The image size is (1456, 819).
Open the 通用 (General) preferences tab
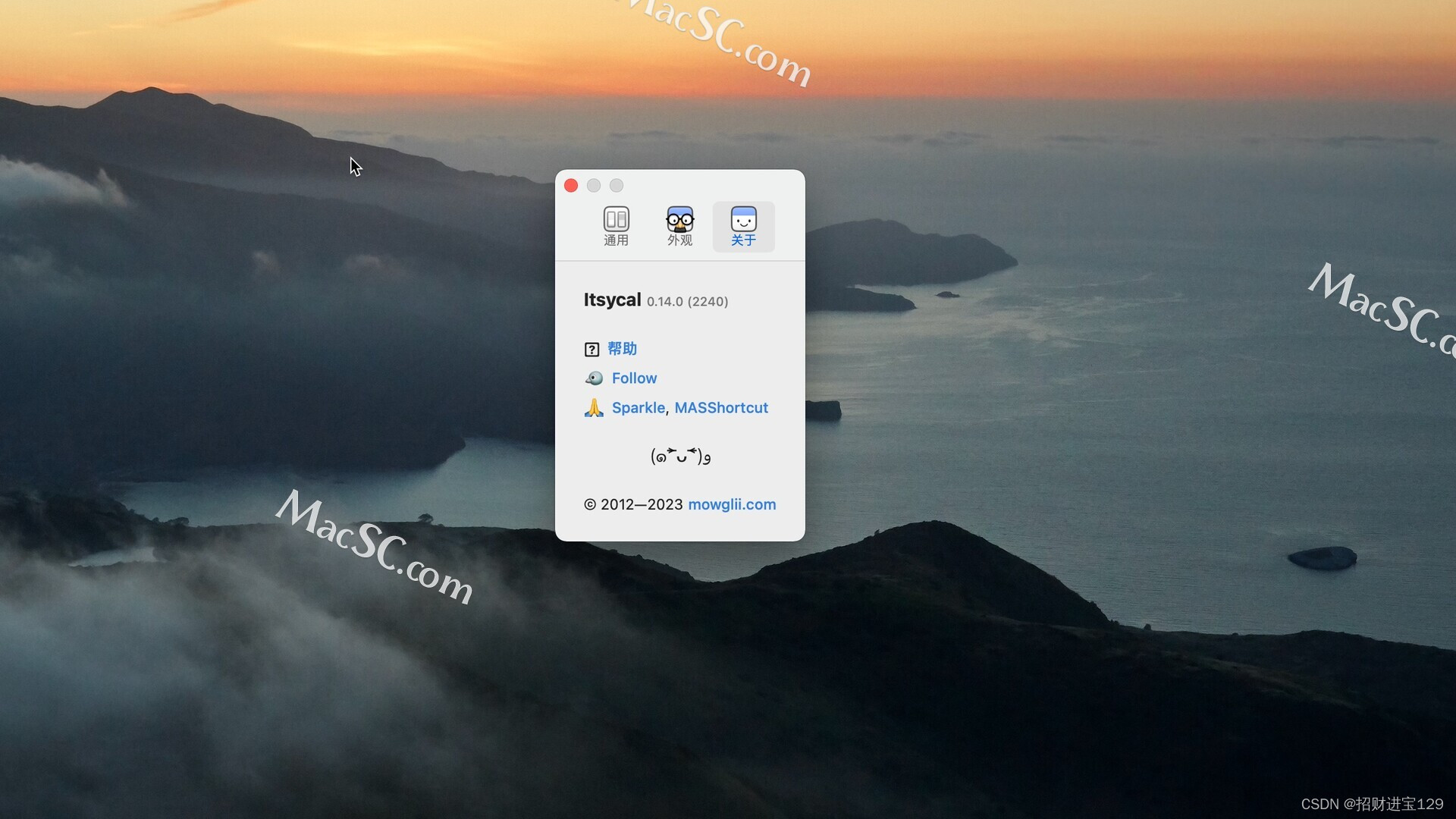616,226
